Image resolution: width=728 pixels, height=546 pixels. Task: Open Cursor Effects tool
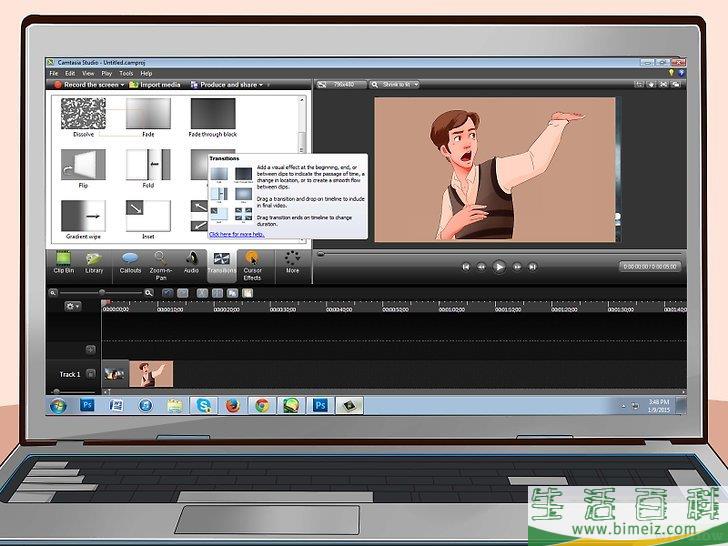point(252,266)
